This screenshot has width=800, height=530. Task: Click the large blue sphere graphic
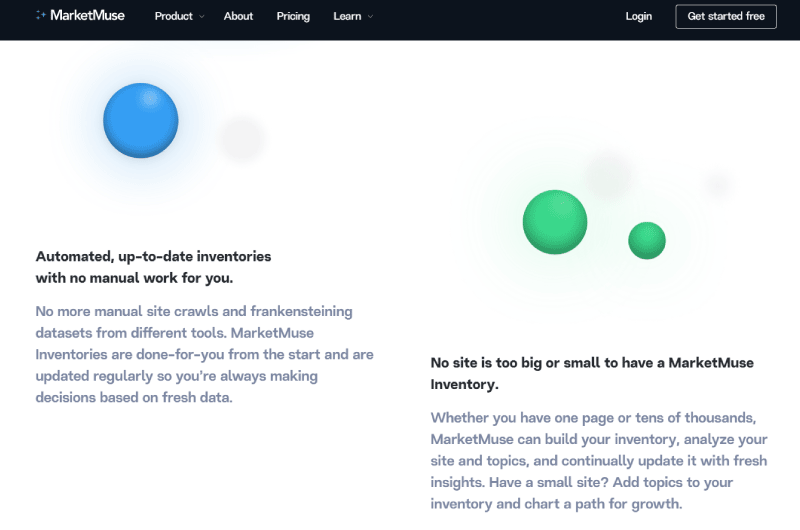(141, 120)
